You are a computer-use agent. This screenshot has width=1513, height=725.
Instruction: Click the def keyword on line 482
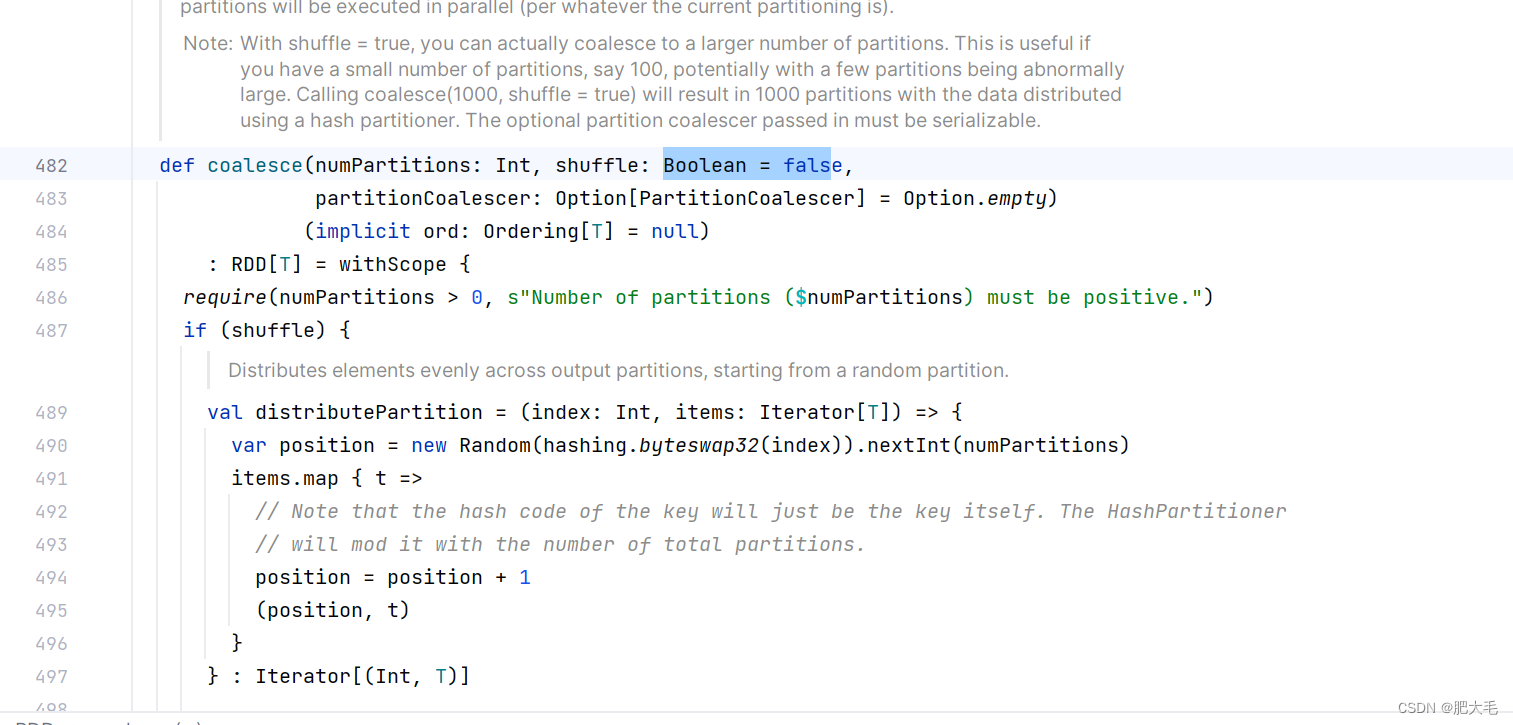[x=177, y=165]
